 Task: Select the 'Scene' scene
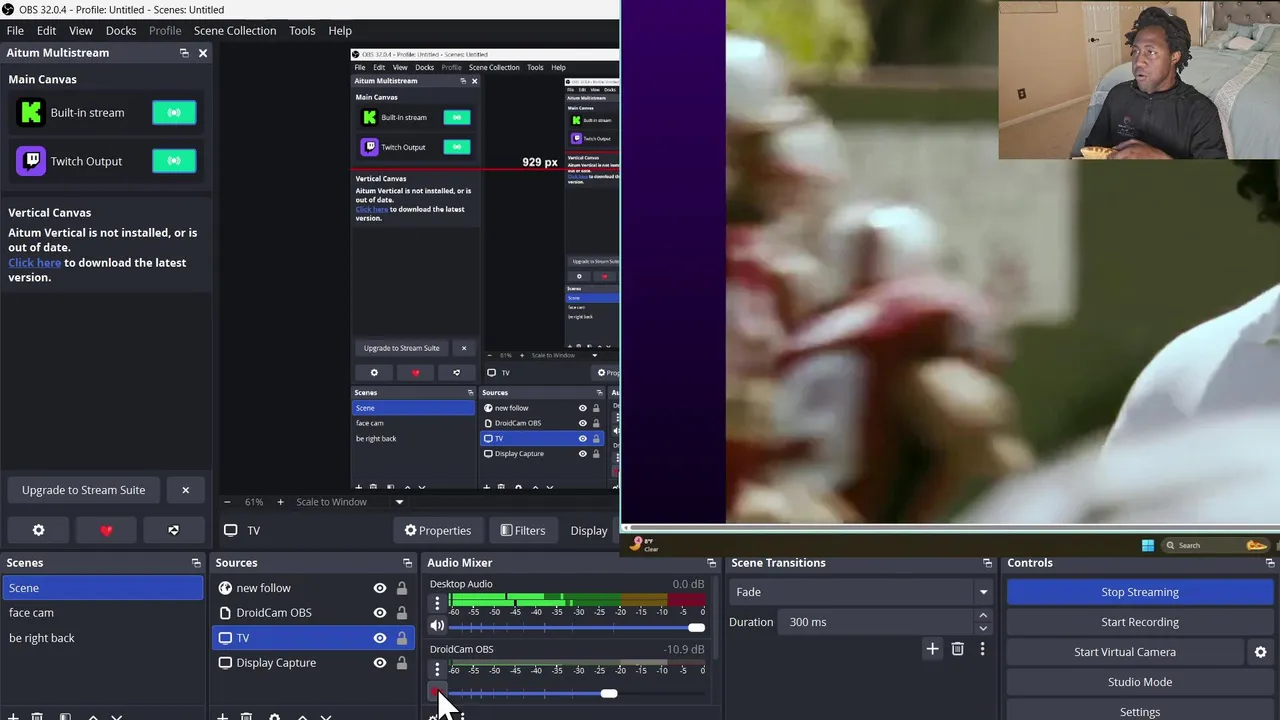103,588
